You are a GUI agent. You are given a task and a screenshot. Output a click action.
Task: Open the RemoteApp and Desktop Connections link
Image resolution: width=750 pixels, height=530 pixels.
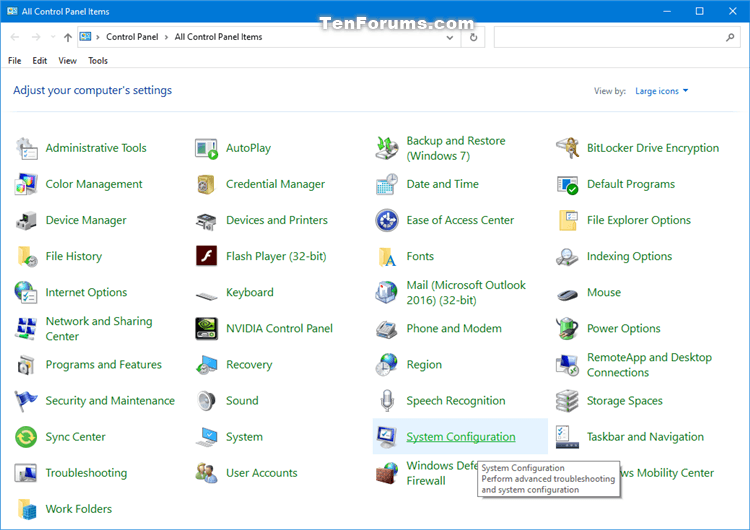pyautogui.click(x=649, y=365)
